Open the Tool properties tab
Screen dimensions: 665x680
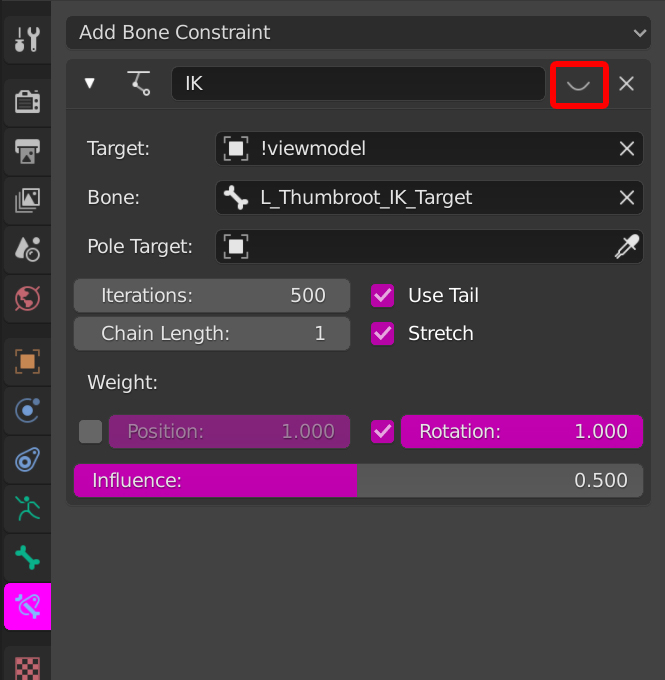pos(27,40)
